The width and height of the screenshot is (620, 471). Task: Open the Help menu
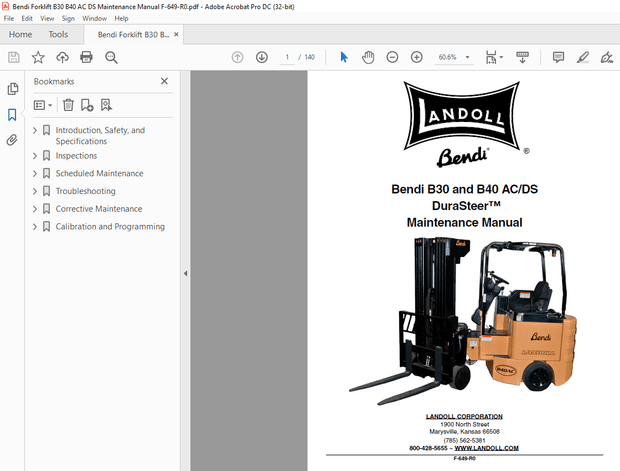click(x=121, y=18)
